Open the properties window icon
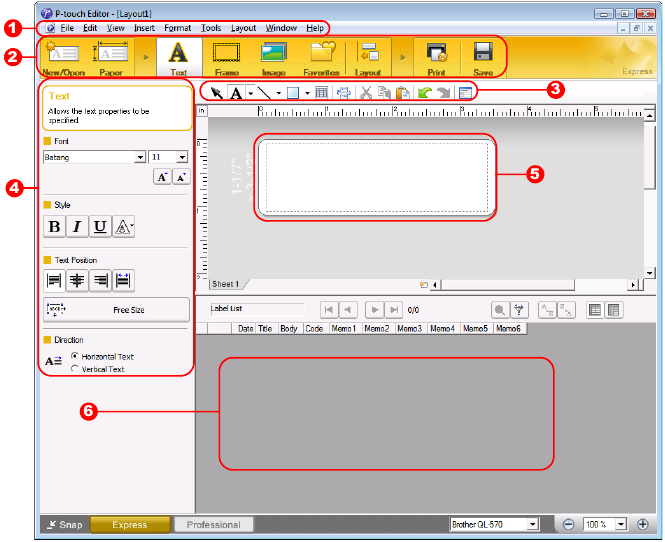This screenshot has height=542, width=665. tap(465, 92)
